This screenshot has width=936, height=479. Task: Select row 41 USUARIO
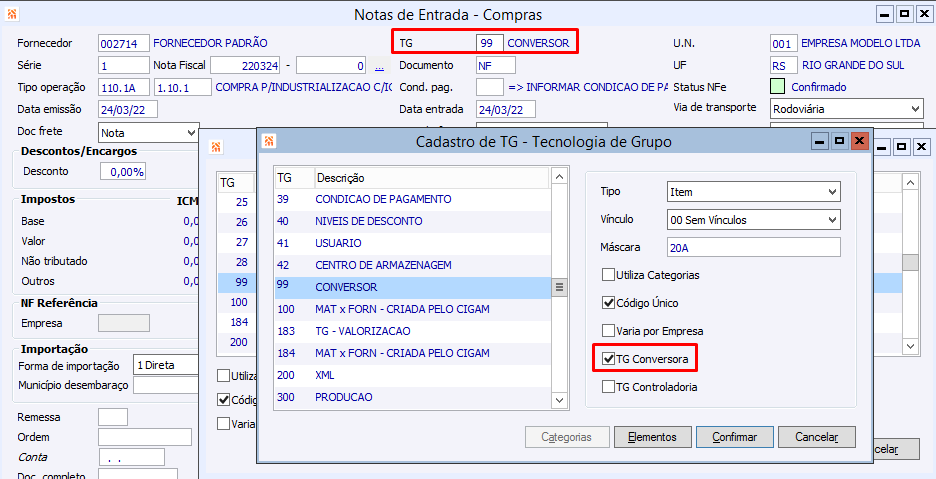click(412, 243)
